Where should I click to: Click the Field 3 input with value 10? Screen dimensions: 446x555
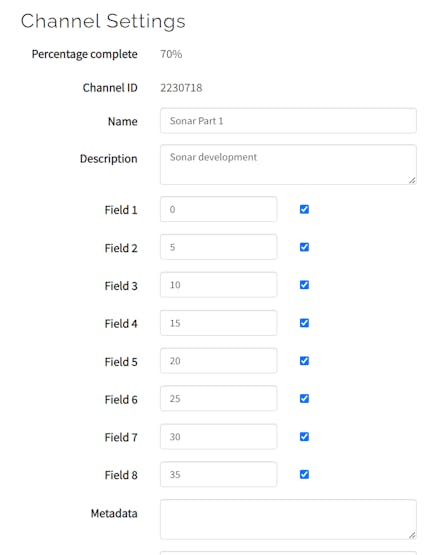pyautogui.click(x=218, y=285)
